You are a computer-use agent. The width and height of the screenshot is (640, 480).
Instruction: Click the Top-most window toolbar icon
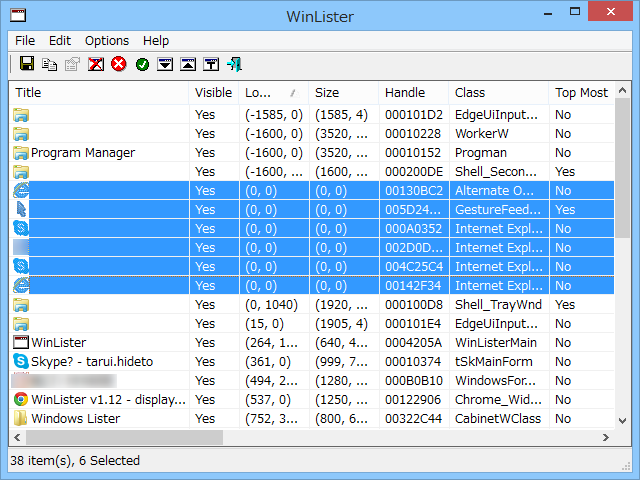[x=211, y=64]
